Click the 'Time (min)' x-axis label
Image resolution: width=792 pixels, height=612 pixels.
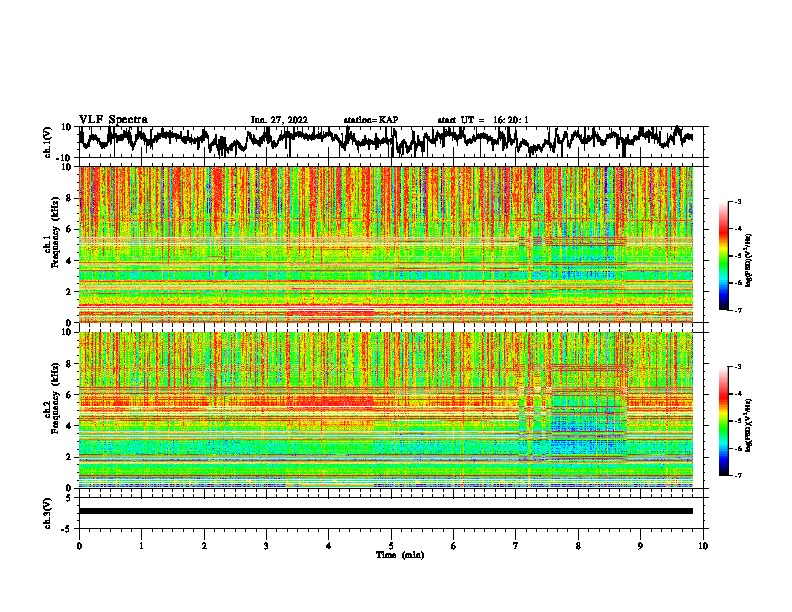tap(400, 555)
